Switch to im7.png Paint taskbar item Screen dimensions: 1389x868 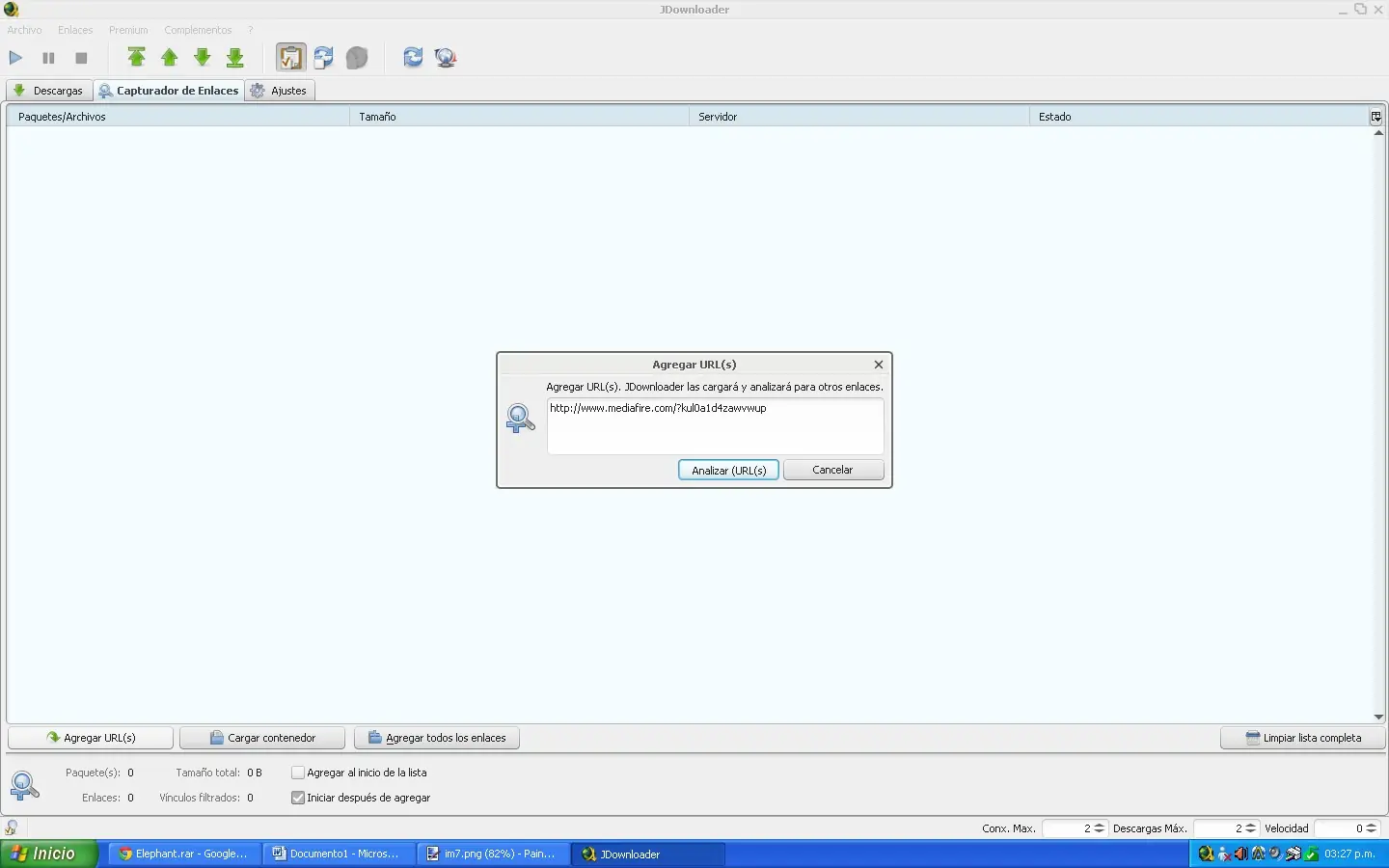pyautogui.click(x=494, y=854)
